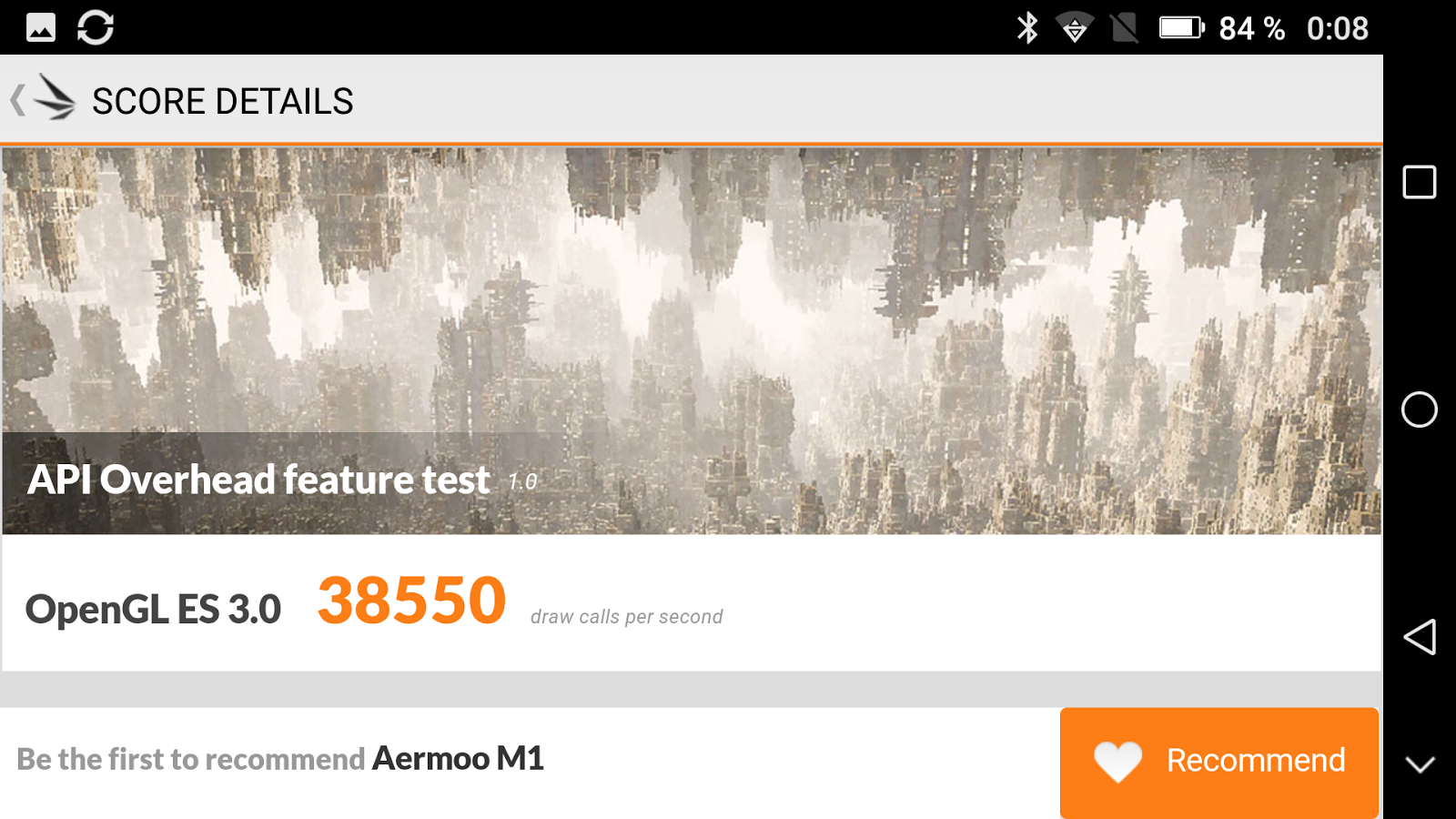
Task: Collapse the navigation bar with the down chevron
Action: click(x=1420, y=764)
